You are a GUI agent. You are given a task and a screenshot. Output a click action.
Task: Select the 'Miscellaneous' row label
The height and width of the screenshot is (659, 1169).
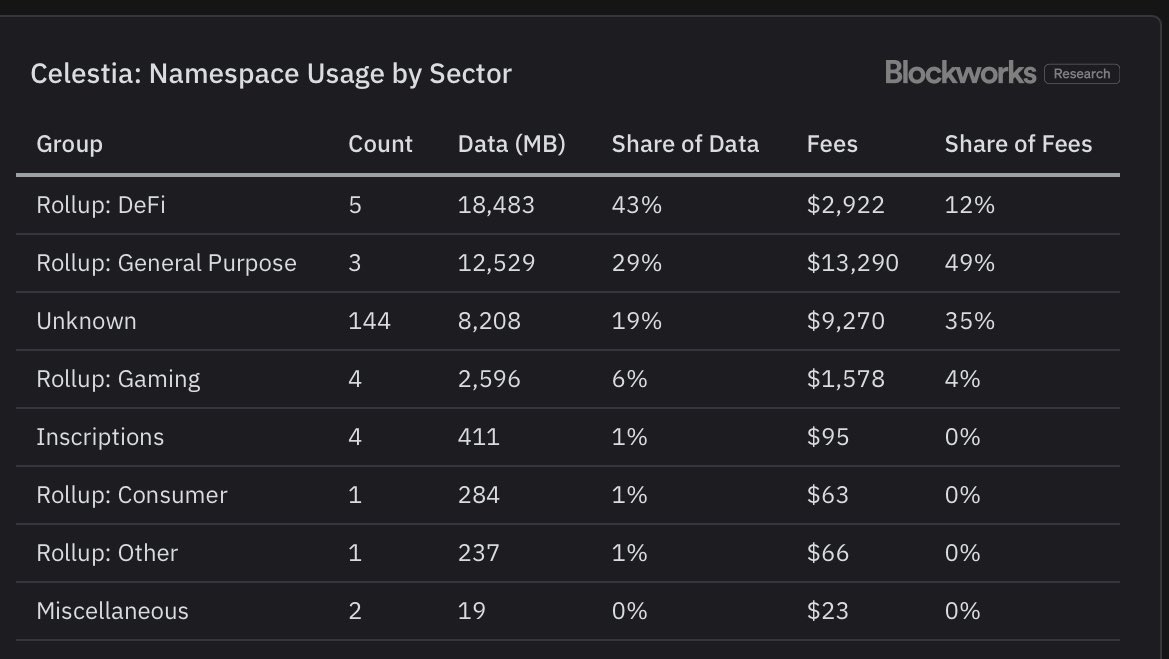113,611
